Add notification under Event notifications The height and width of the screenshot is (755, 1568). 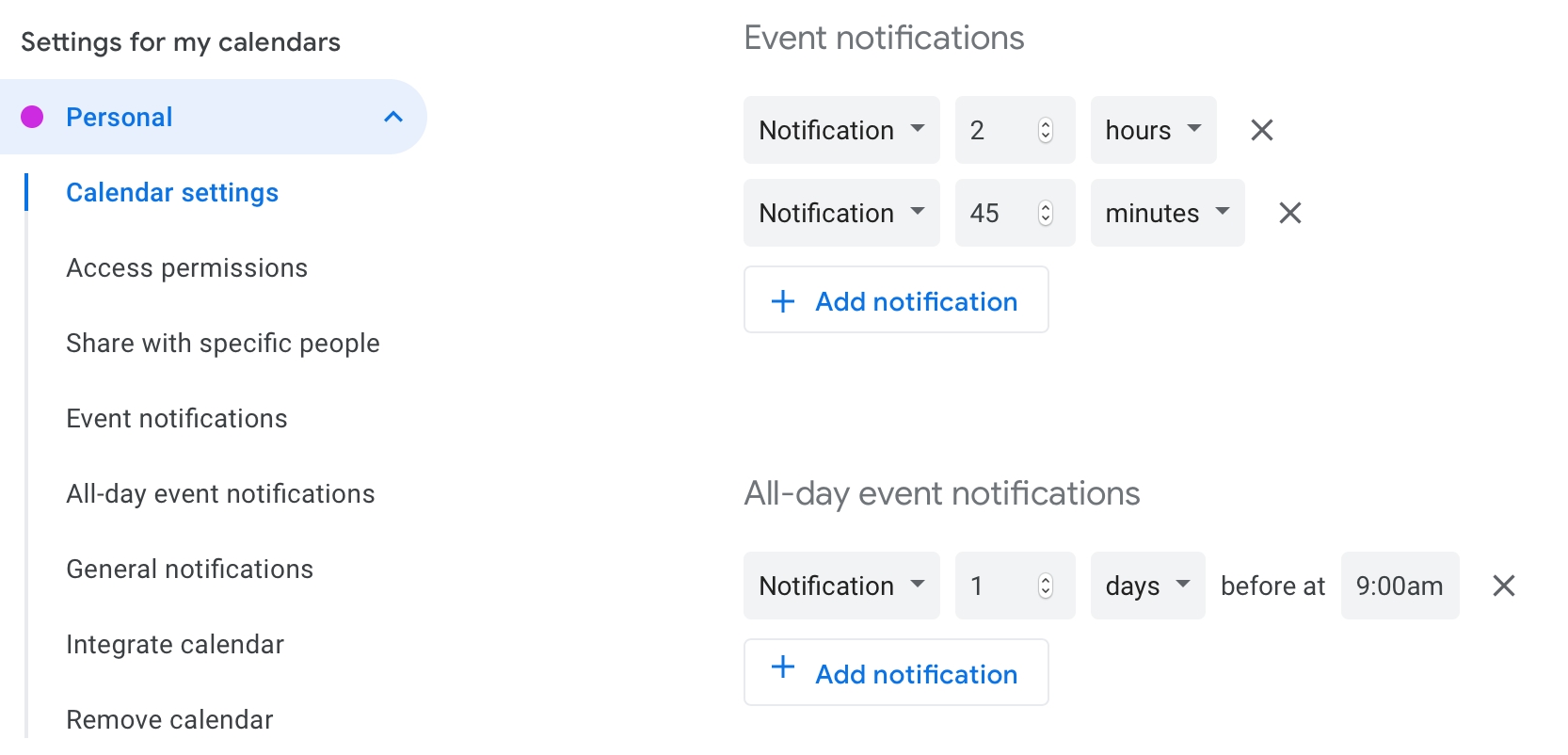896,299
